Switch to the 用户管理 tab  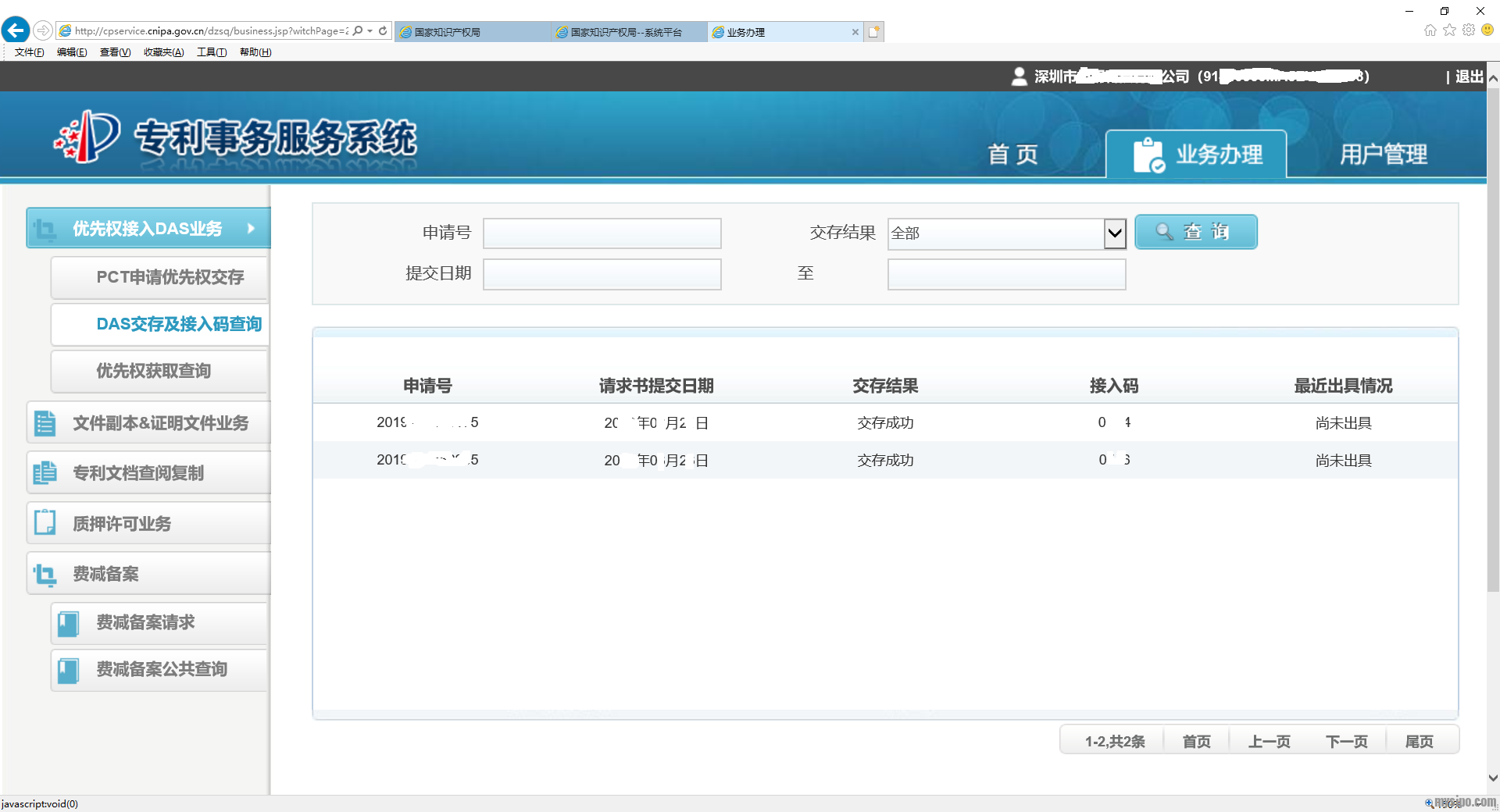click(x=1383, y=155)
